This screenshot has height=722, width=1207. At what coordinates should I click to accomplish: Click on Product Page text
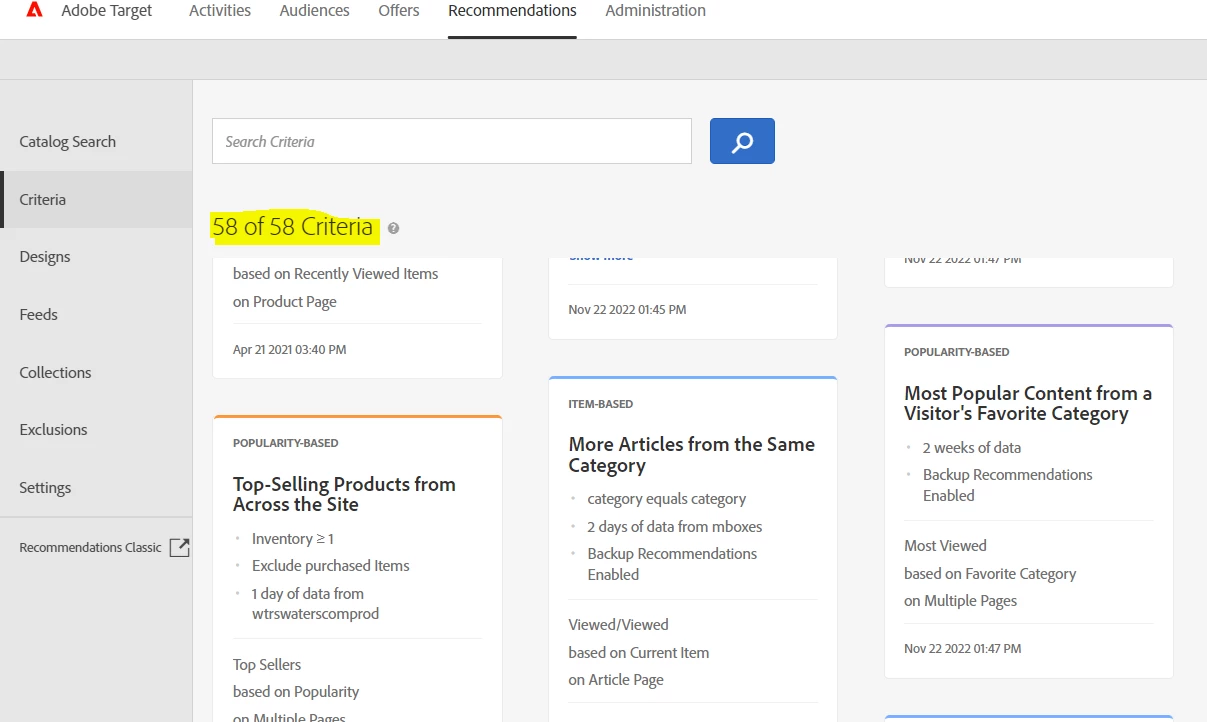click(x=285, y=302)
